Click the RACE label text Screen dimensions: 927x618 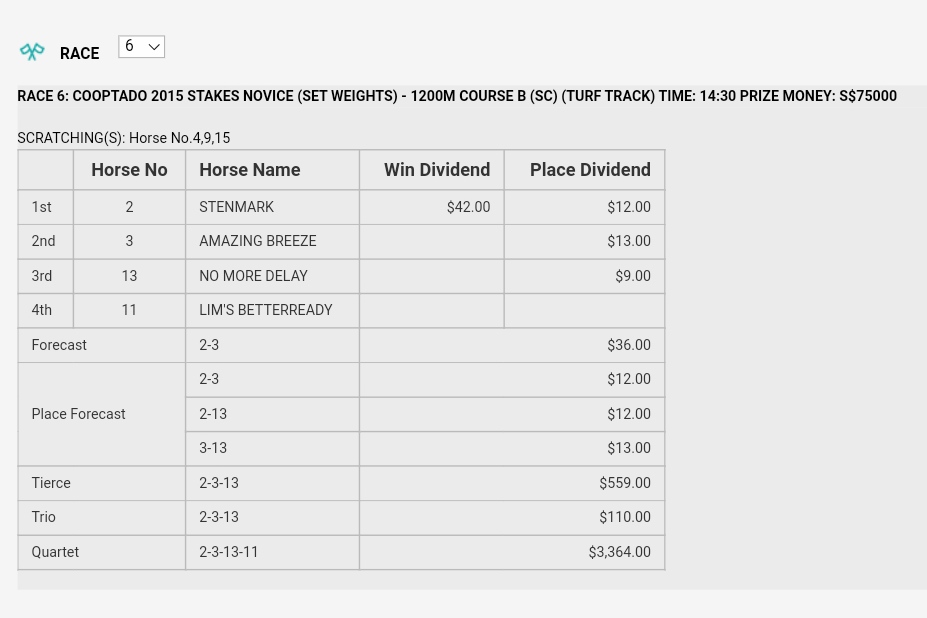pos(79,54)
